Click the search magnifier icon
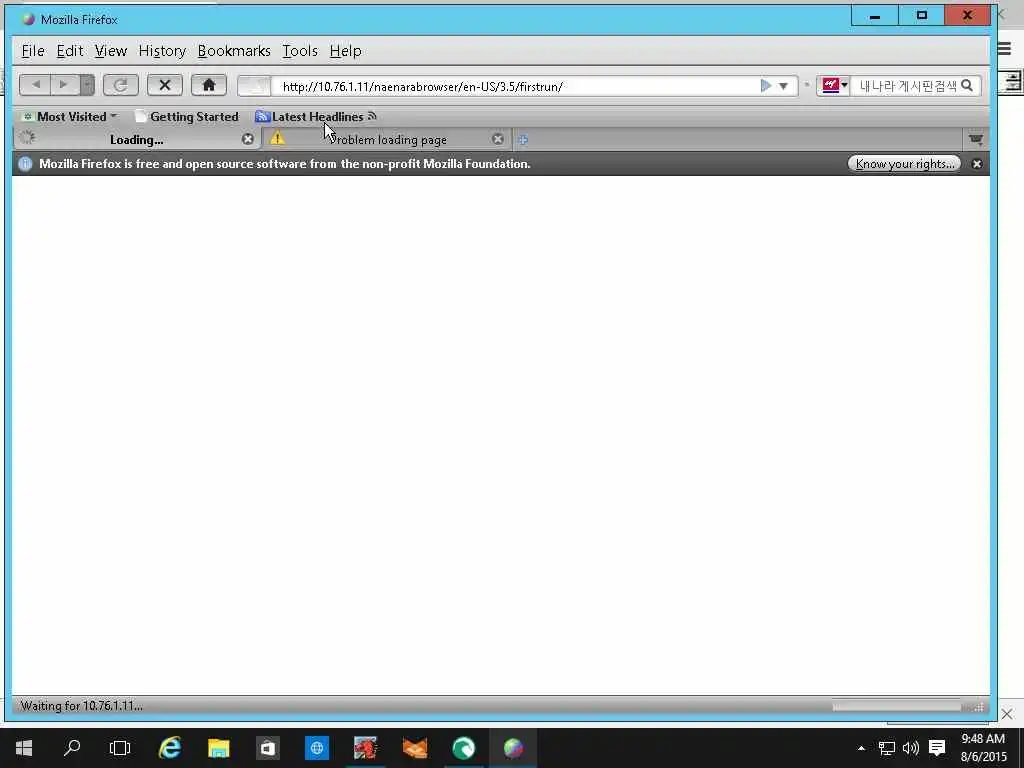Viewport: 1024px width, 768px height. point(968,86)
